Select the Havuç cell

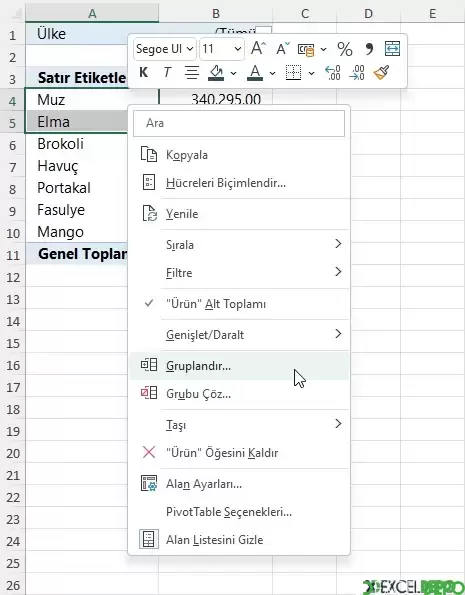click(x=77, y=166)
